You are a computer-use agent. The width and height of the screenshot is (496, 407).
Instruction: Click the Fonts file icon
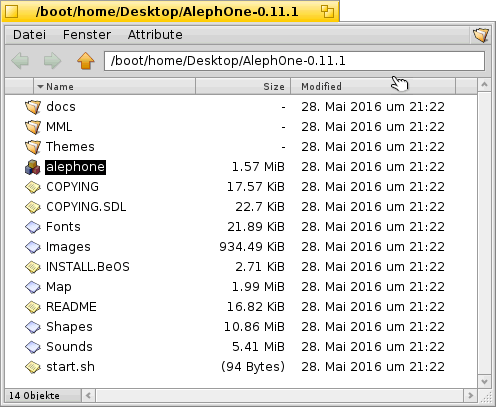pos(33,227)
